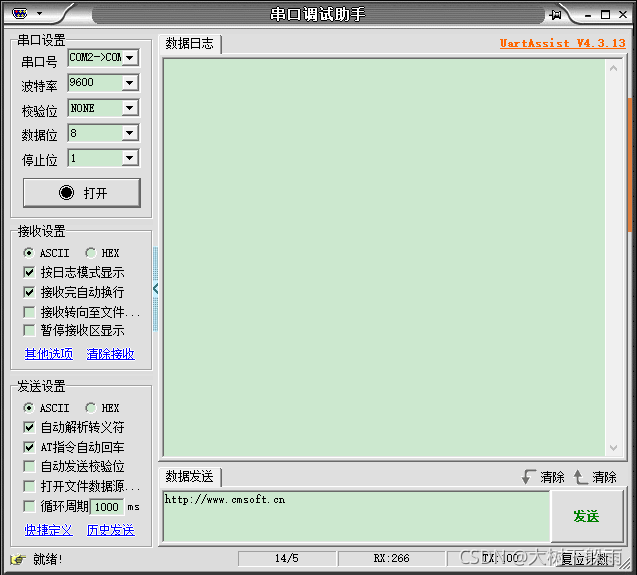Open the 历史发送 link
Image resolution: width=637 pixels, height=575 pixels.
[110, 530]
